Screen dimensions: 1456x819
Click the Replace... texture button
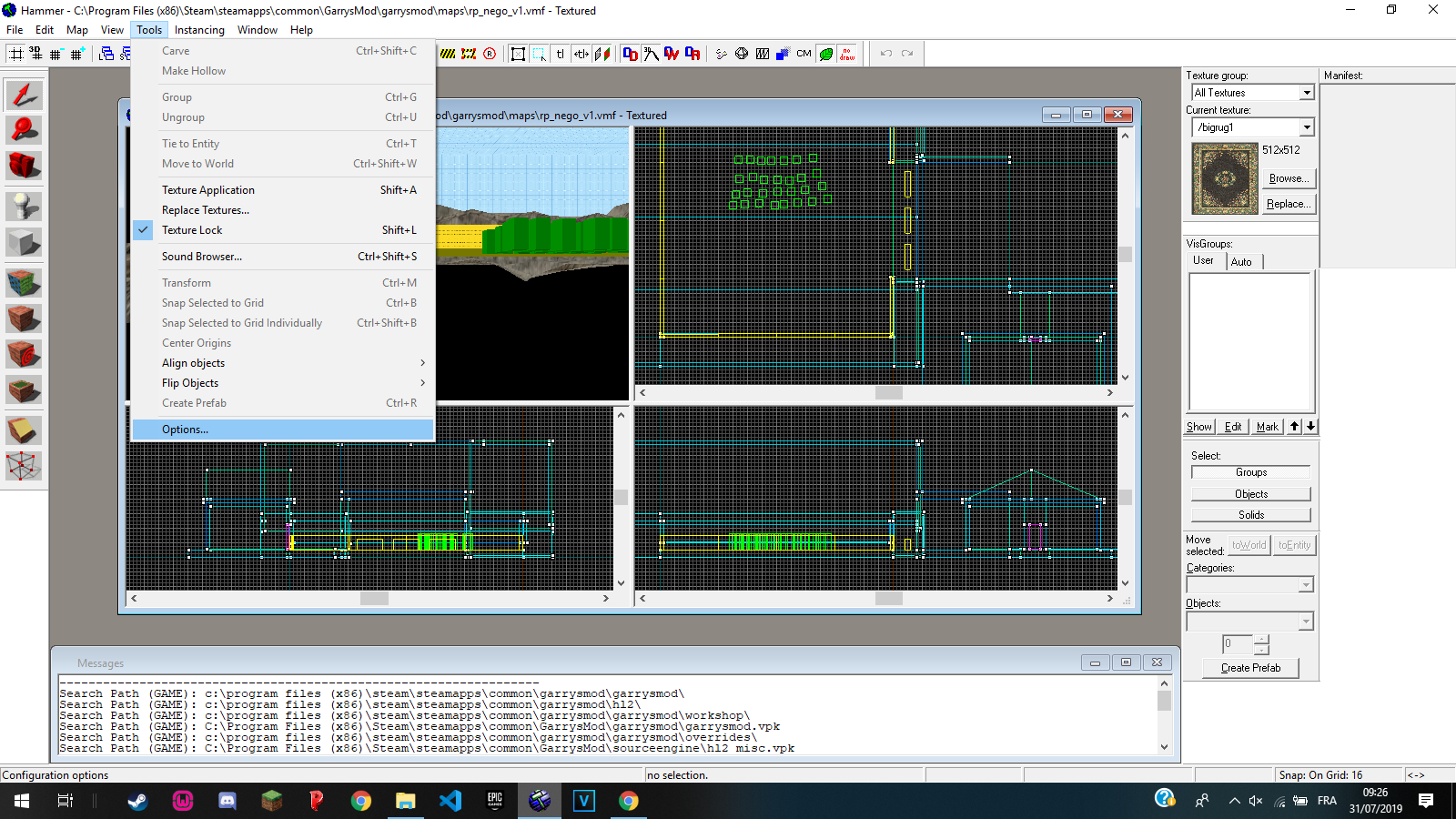(x=1289, y=204)
